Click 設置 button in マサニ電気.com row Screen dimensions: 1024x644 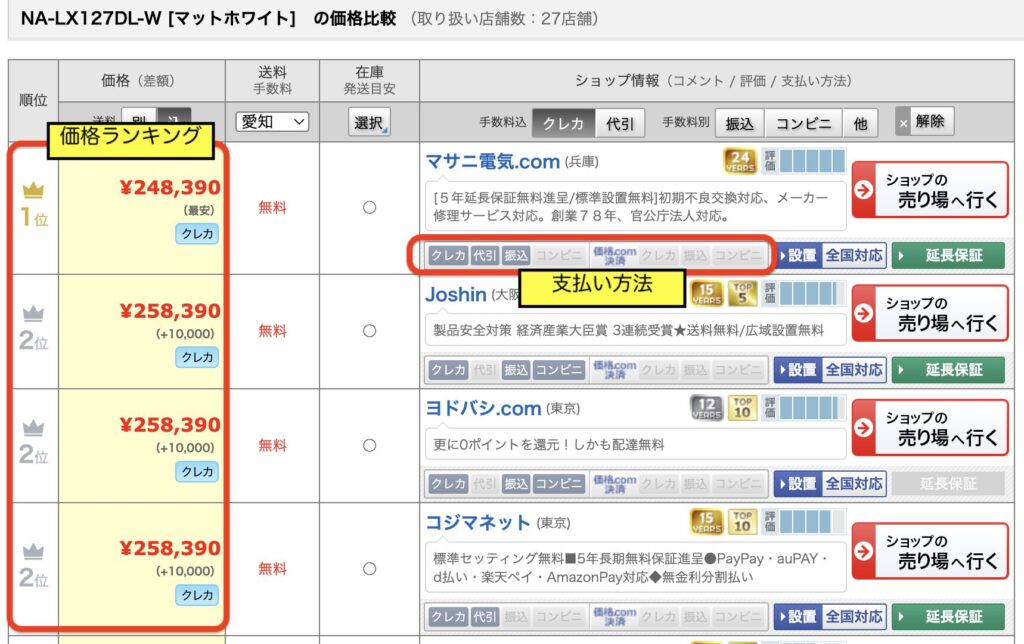tap(797, 255)
